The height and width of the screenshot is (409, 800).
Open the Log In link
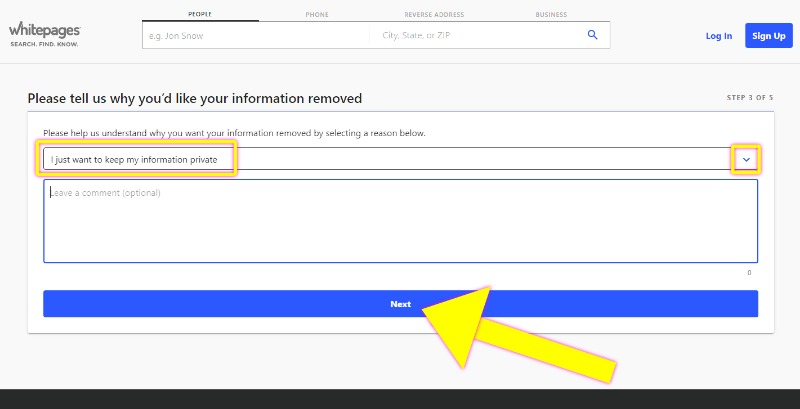[719, 36]
